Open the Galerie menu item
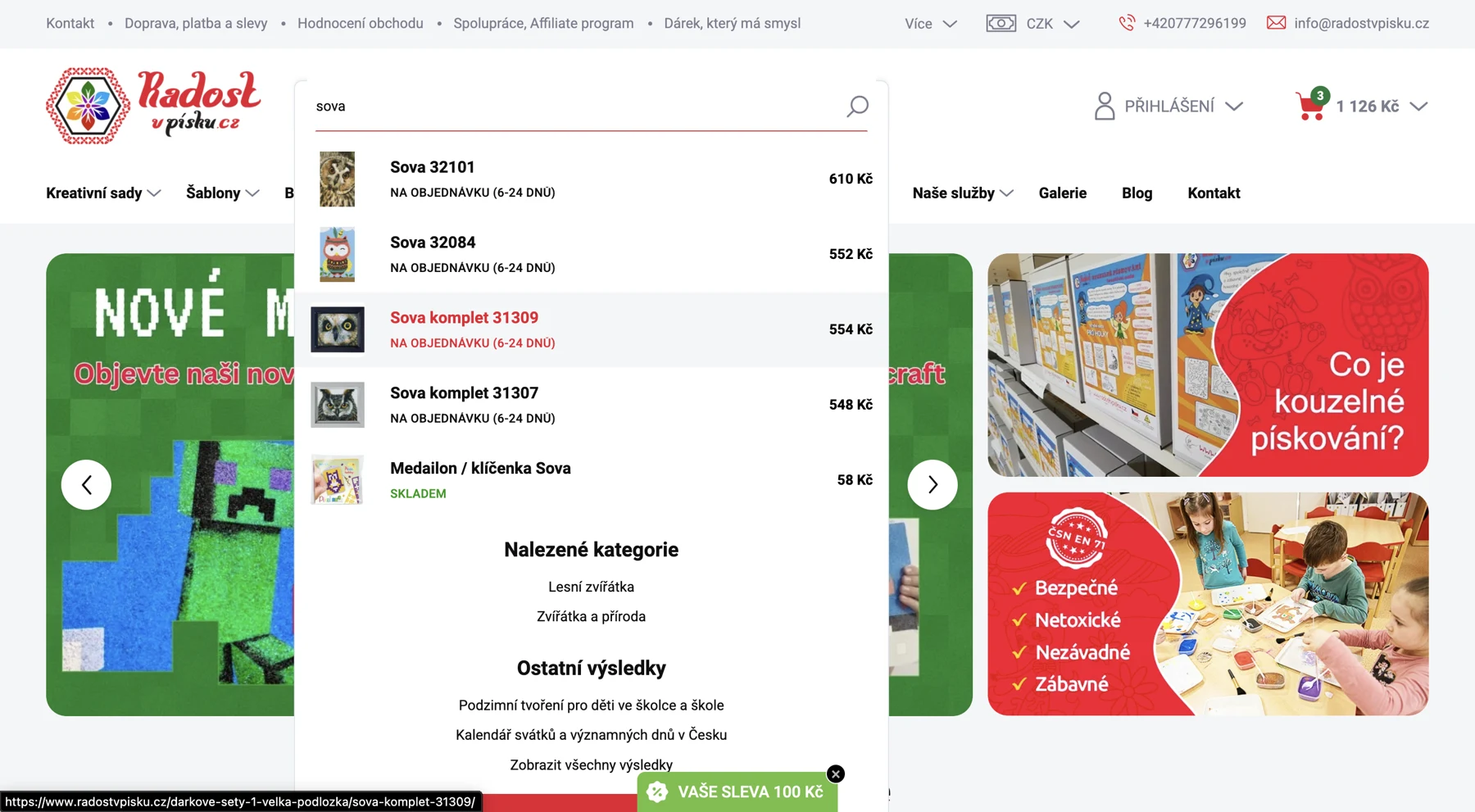The height and width of the screenshot is (812, 1475). tap(1062, 193)
